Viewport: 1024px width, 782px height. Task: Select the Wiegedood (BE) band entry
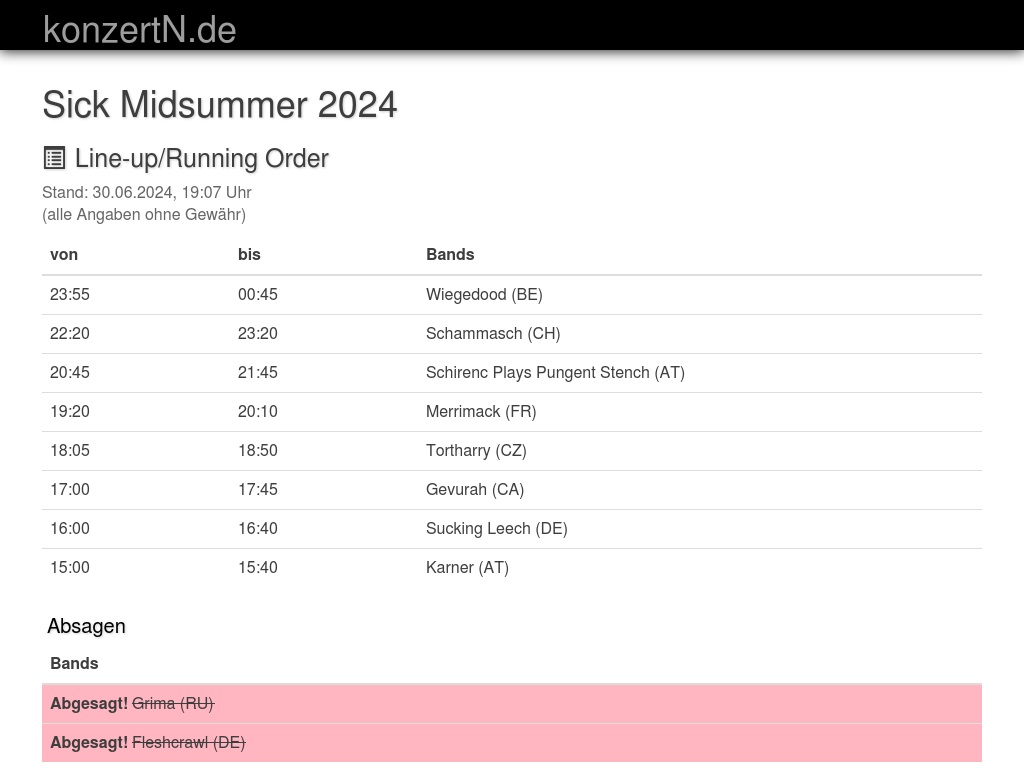click(484, 294)
